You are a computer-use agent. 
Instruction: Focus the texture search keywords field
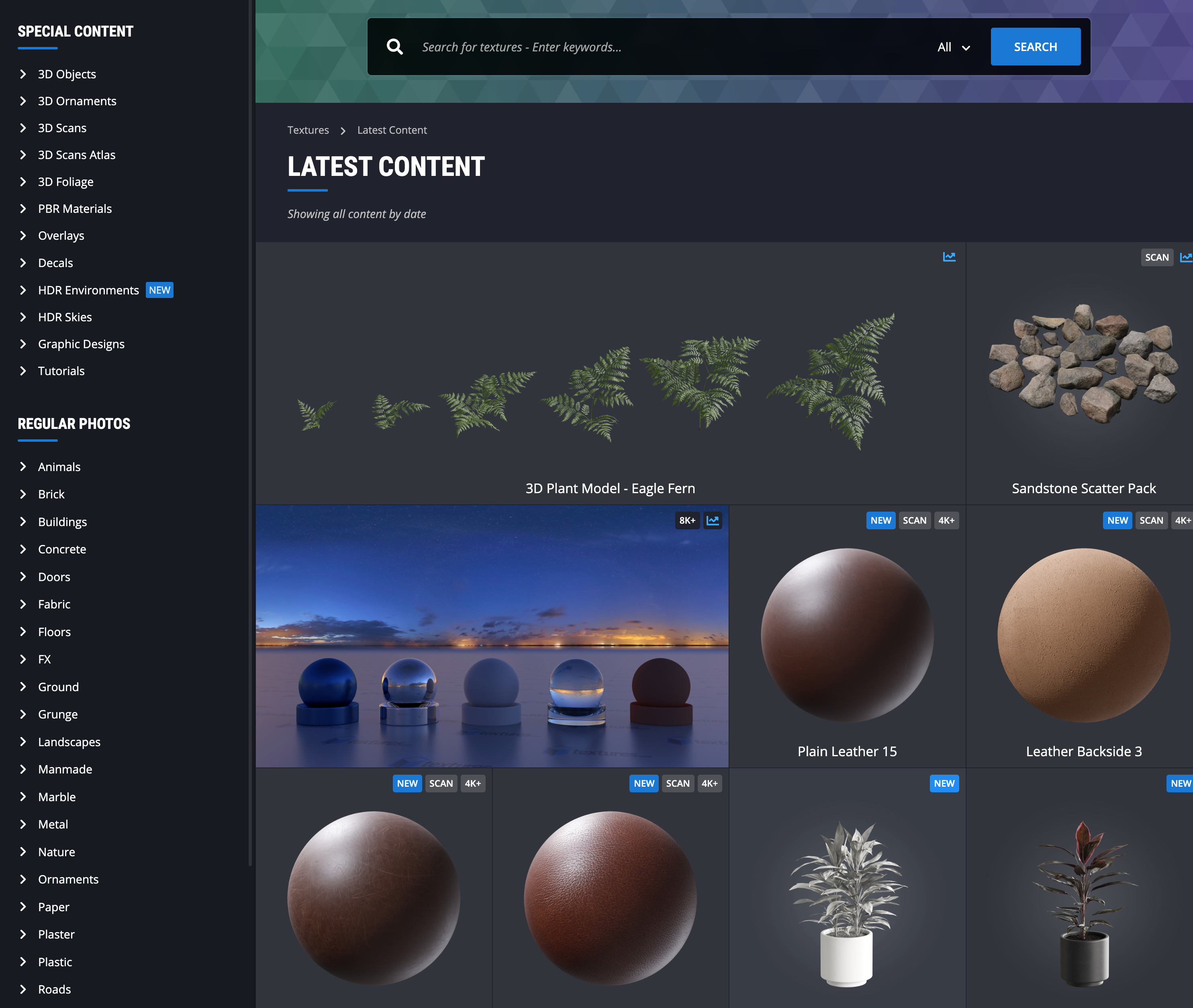[x=669, y=47]
